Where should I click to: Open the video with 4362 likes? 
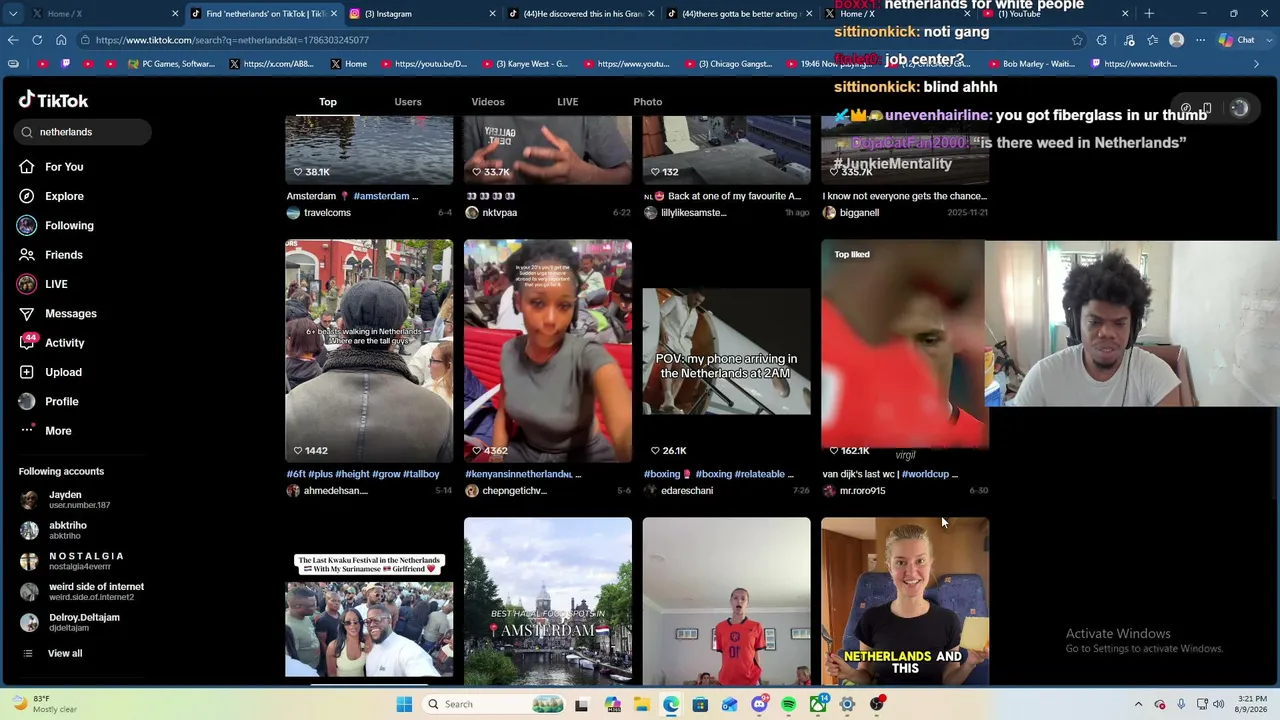tap(548, 351)
